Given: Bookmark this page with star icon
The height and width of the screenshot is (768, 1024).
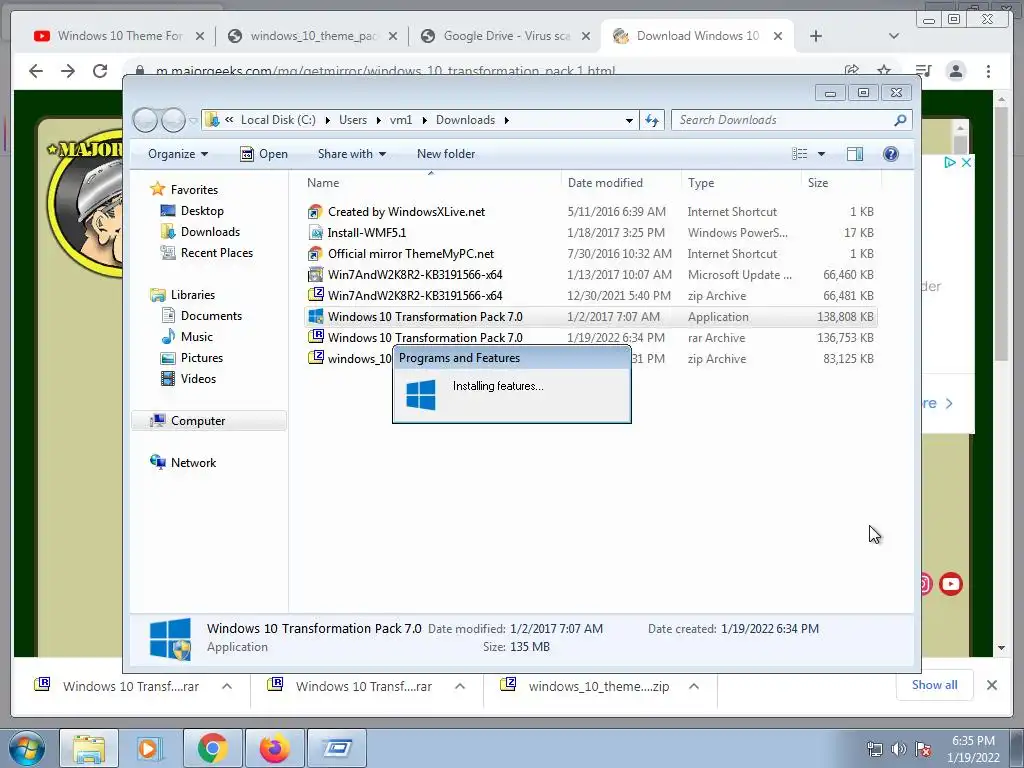Looking at the screenshot, I should (x=884, y=71).
